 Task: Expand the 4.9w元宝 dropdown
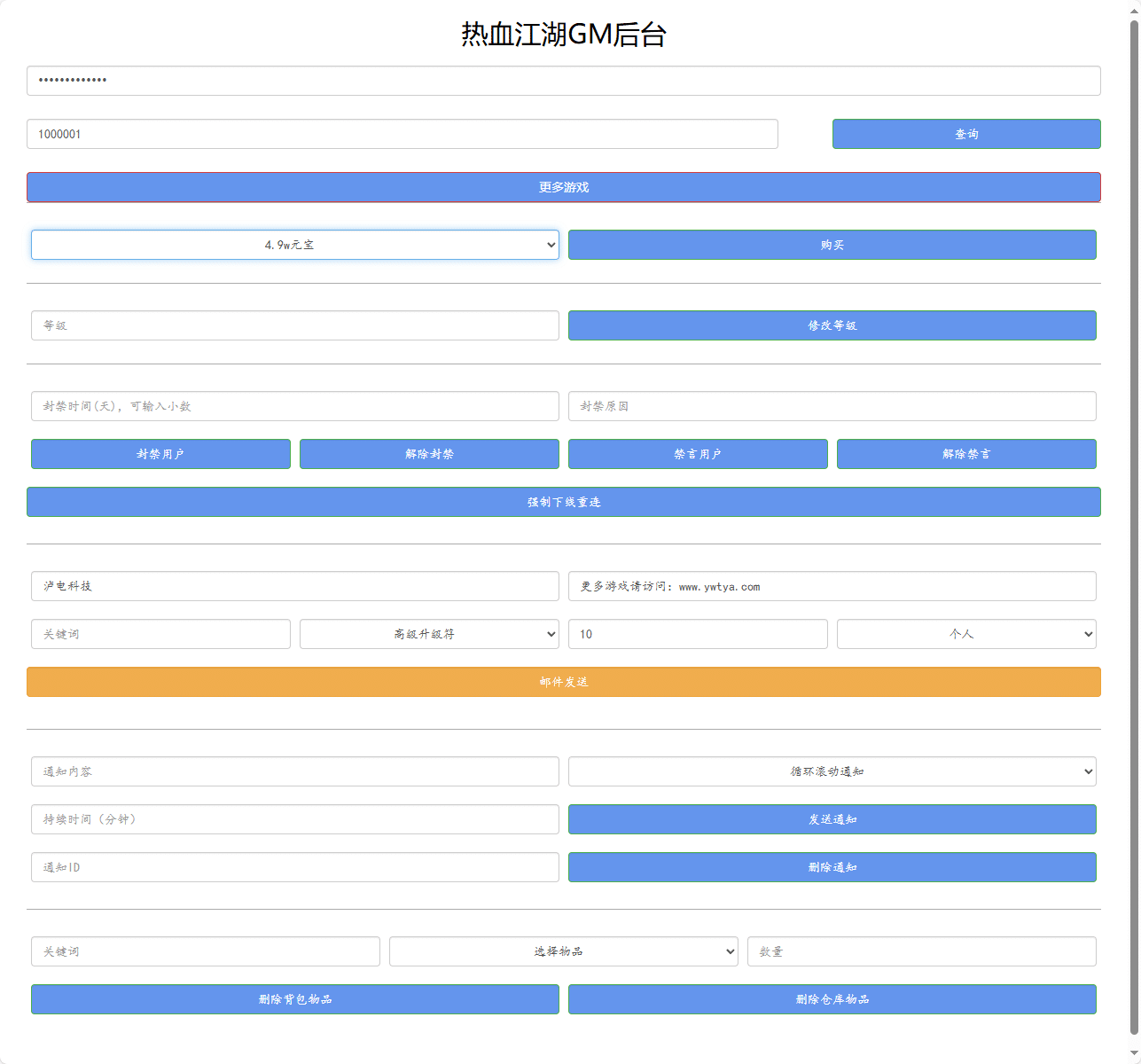(x=295, y=245)
